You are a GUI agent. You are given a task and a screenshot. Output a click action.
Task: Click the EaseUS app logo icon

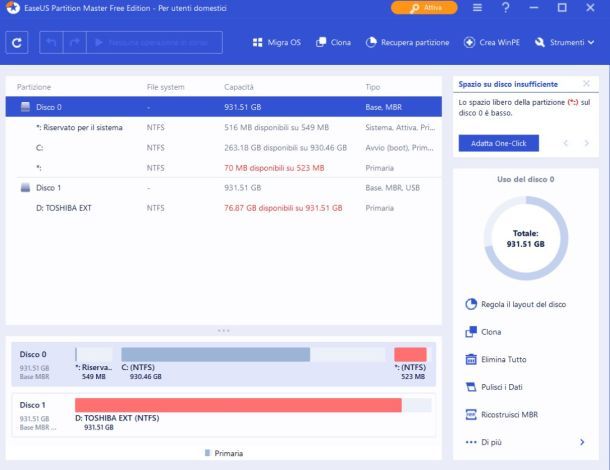[x=13, y=8]
